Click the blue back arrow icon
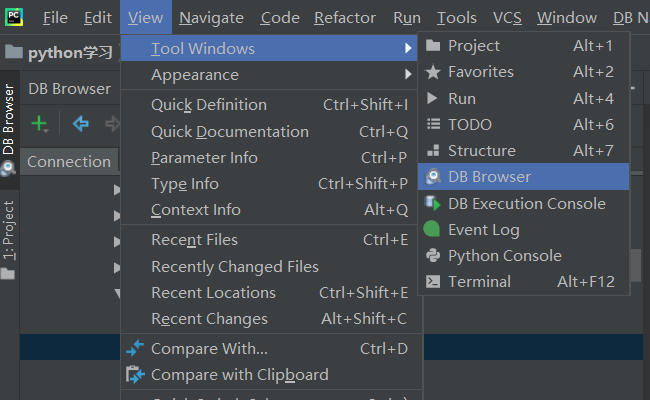This screenshot has width=650, height=400. point(81,124)
